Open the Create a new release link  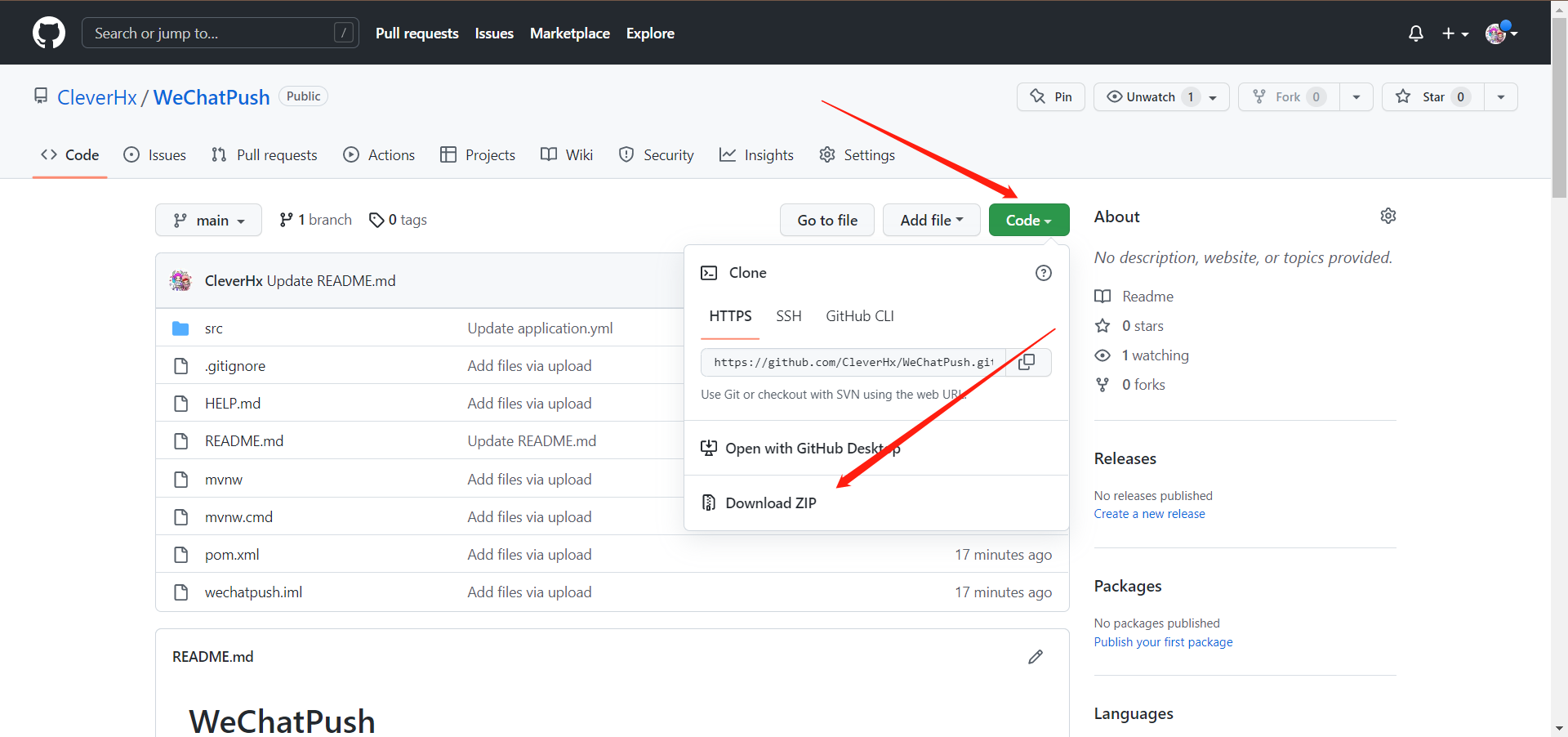pos(1149,513)
